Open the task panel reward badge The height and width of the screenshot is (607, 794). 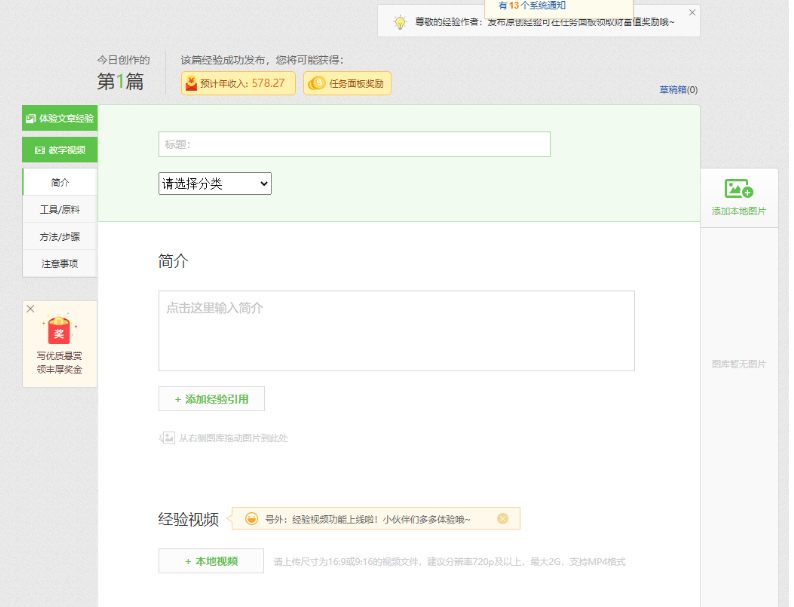pyautogui.click(x=347, y=84)
